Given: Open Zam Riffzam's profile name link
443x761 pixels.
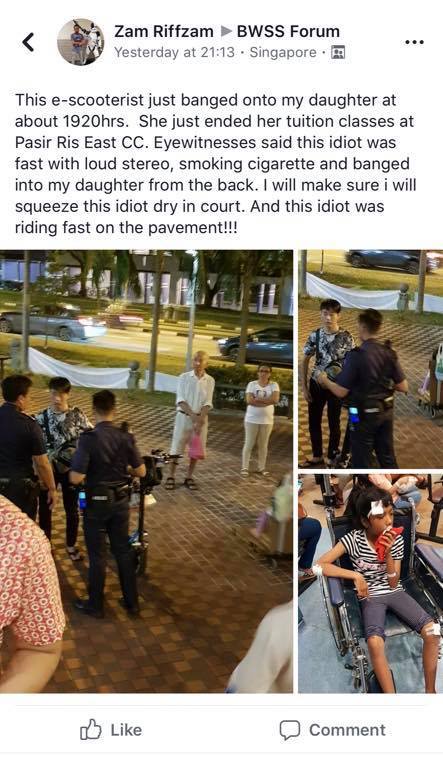Looking at the screenshot, I should tap(164, 32).
